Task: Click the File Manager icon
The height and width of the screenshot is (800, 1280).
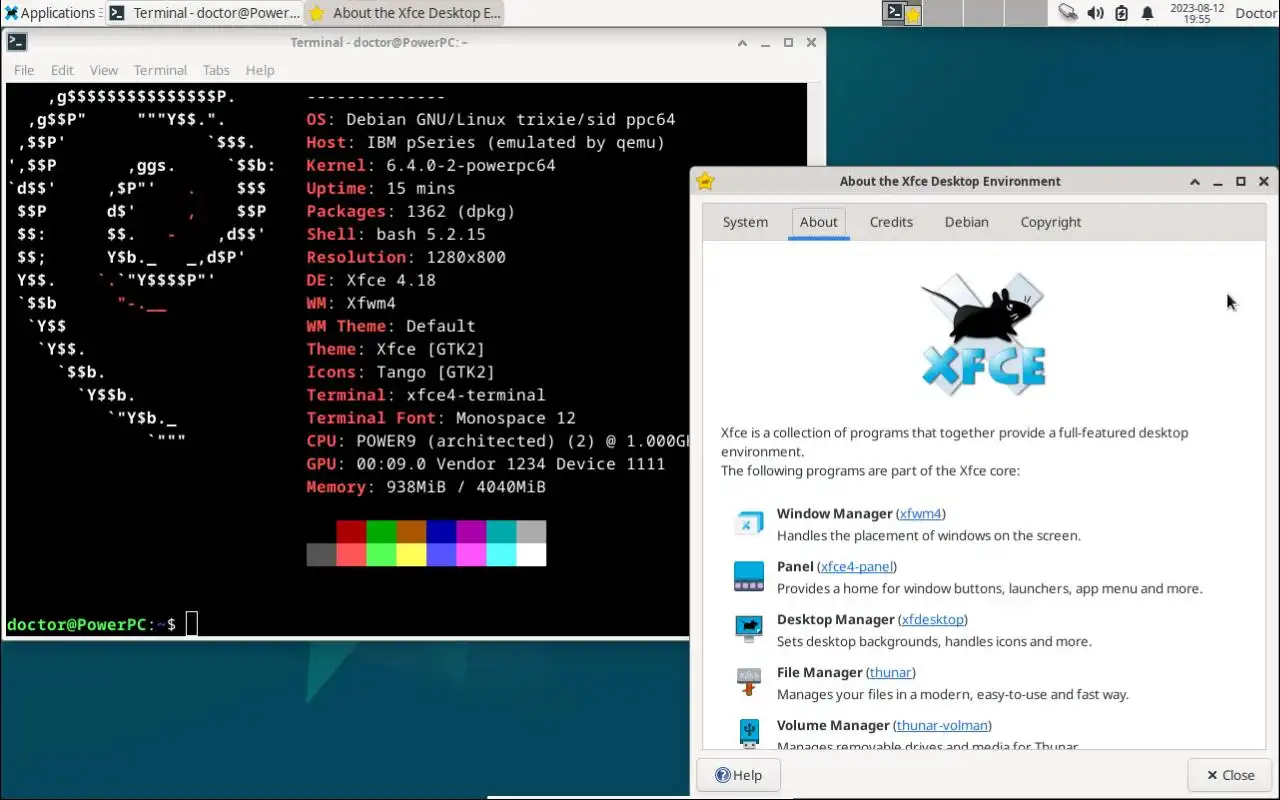Action: point(749,682)
